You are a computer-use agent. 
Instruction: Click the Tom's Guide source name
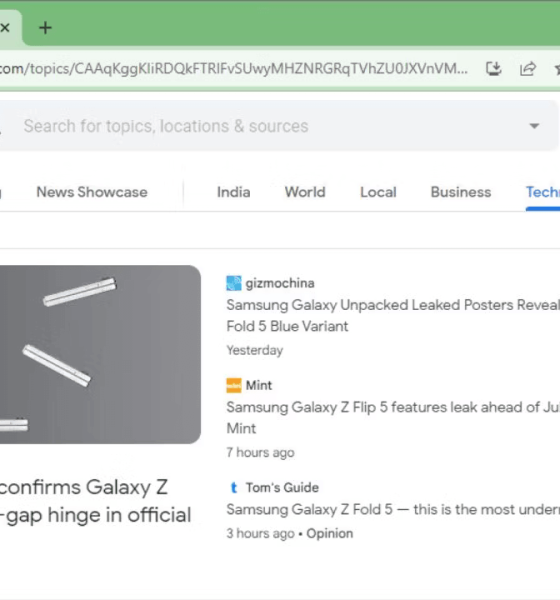pyautogui.click(x=282, y=488)
